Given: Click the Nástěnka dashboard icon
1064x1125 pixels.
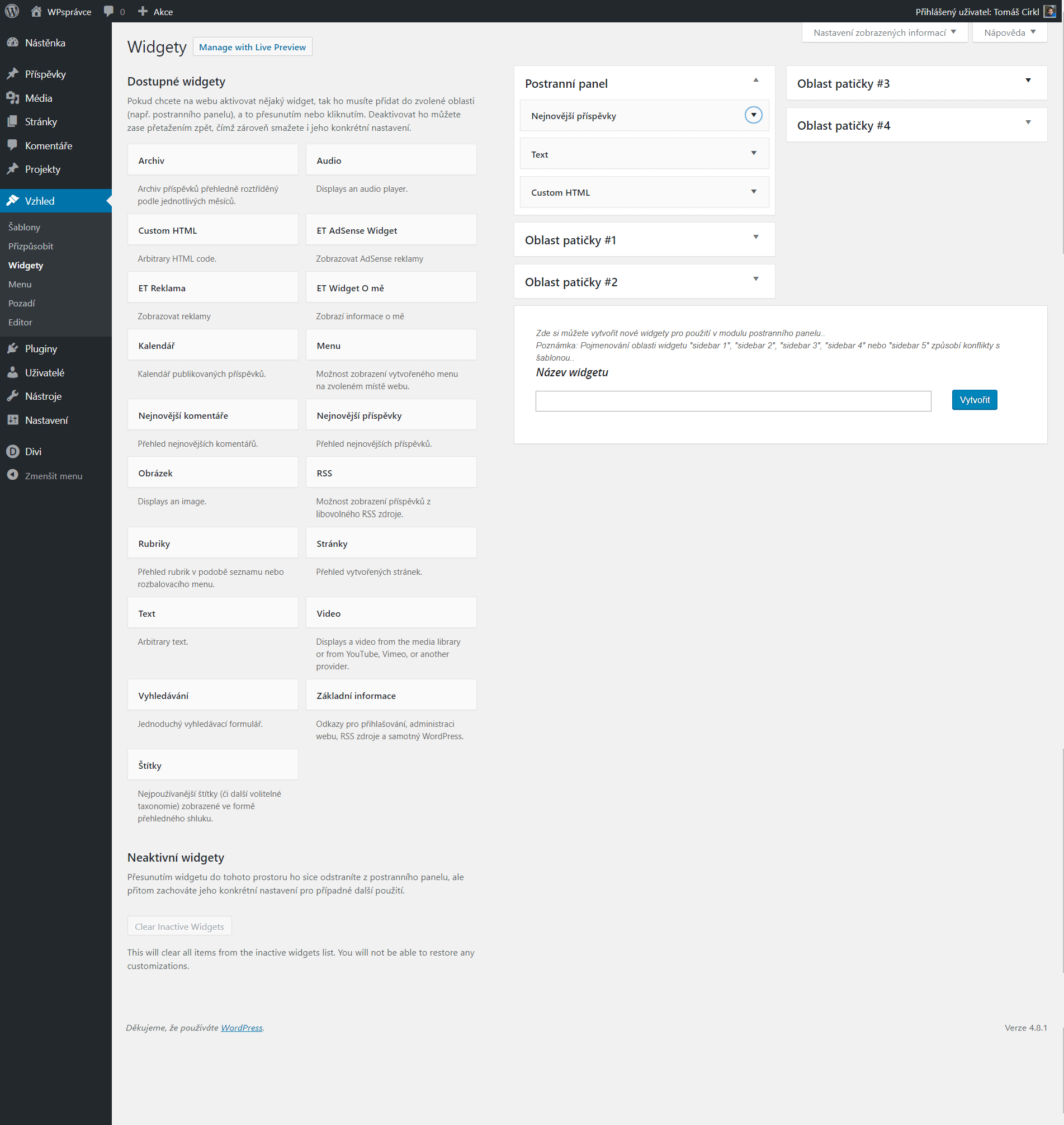Looking at the screenshot, I should tap(12, 42).
